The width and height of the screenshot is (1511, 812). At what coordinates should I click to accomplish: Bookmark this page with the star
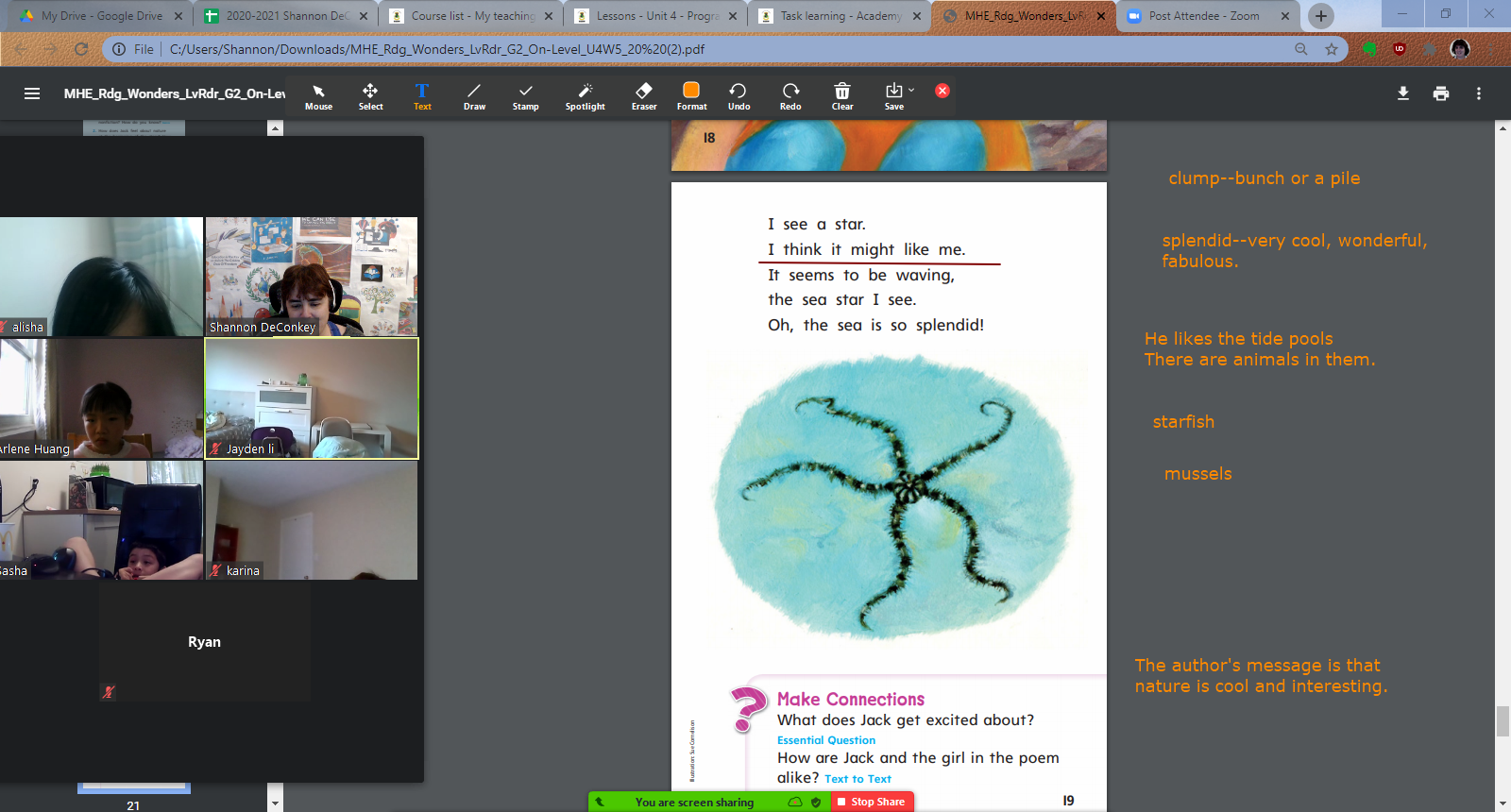point(1332,49)
